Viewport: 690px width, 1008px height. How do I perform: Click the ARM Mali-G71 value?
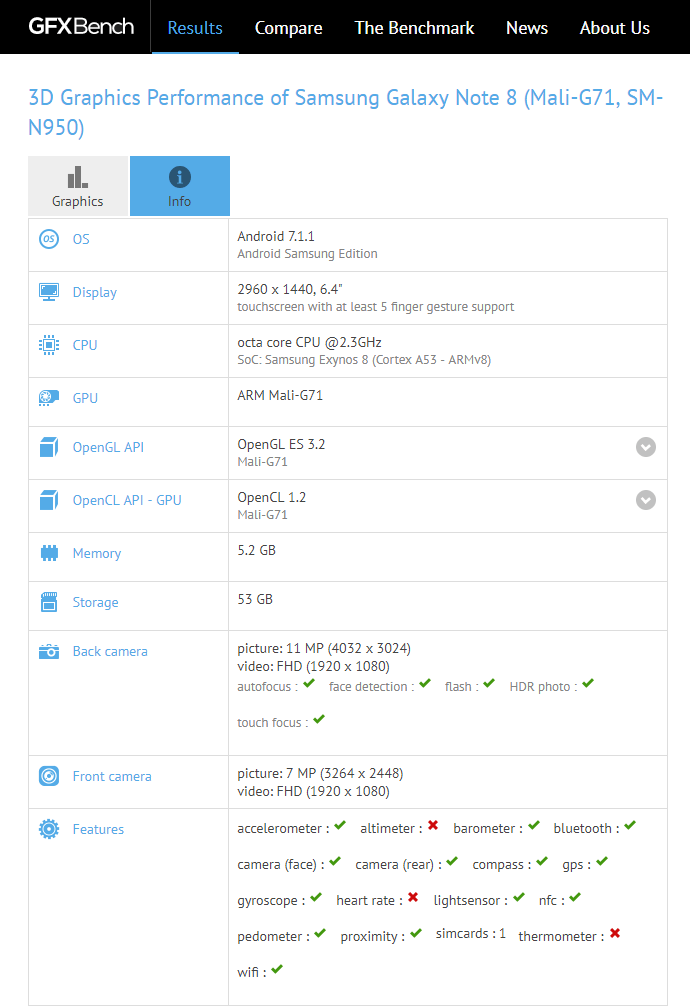tap(280, 395)
